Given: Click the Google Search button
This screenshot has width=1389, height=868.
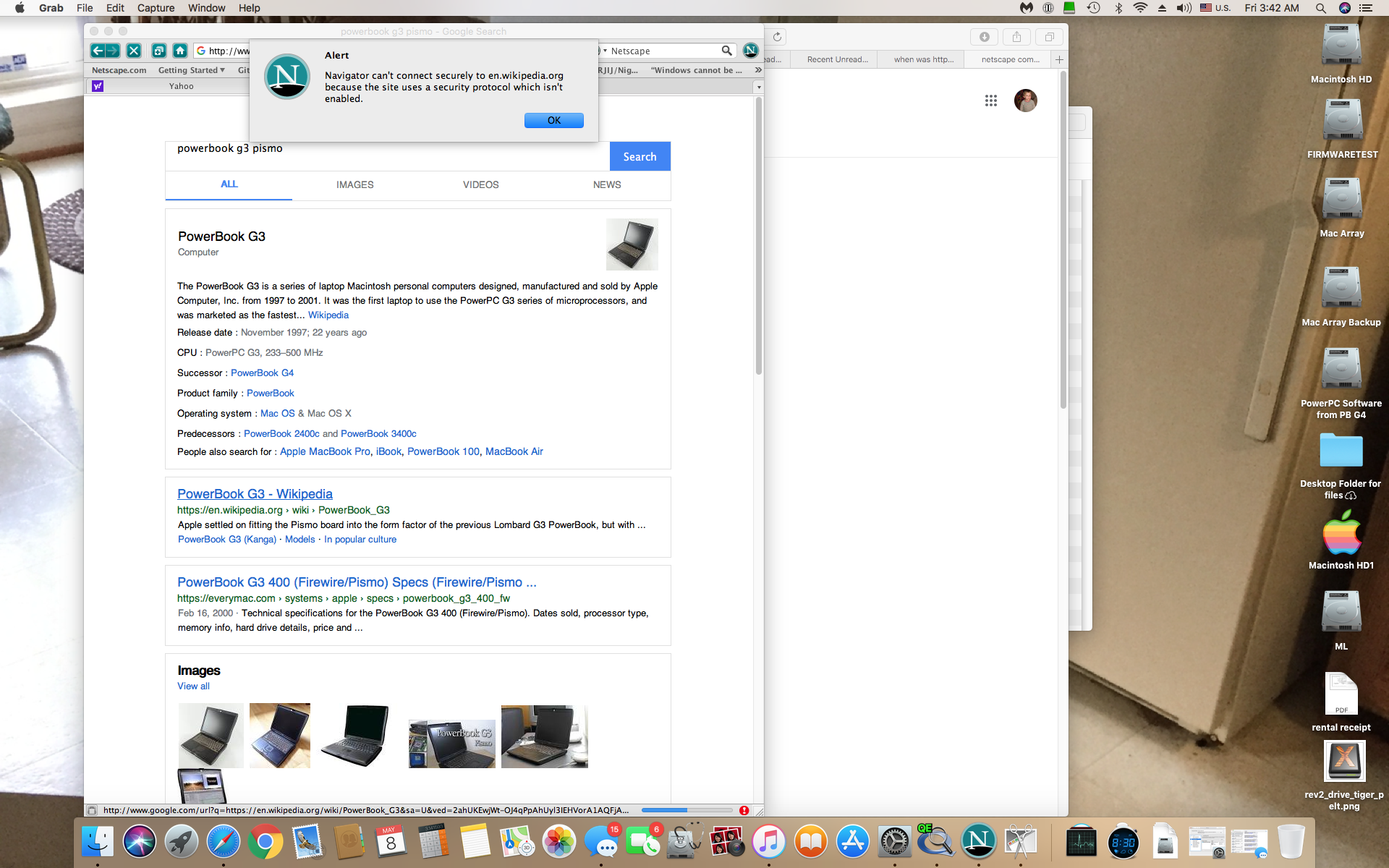Looking at the screenshot, I should [640, 156].
